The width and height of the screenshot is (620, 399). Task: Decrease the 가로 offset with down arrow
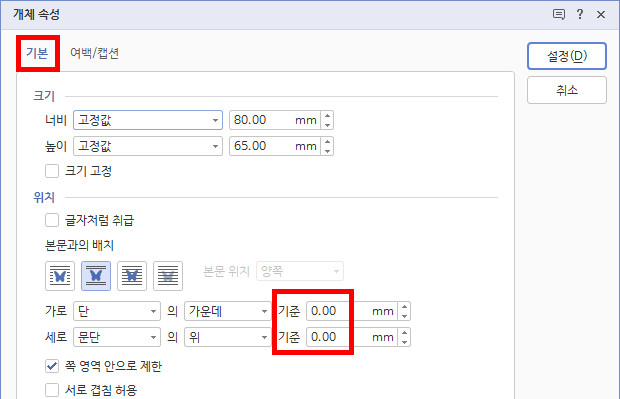pyautogui.click(x=404, y=316)
